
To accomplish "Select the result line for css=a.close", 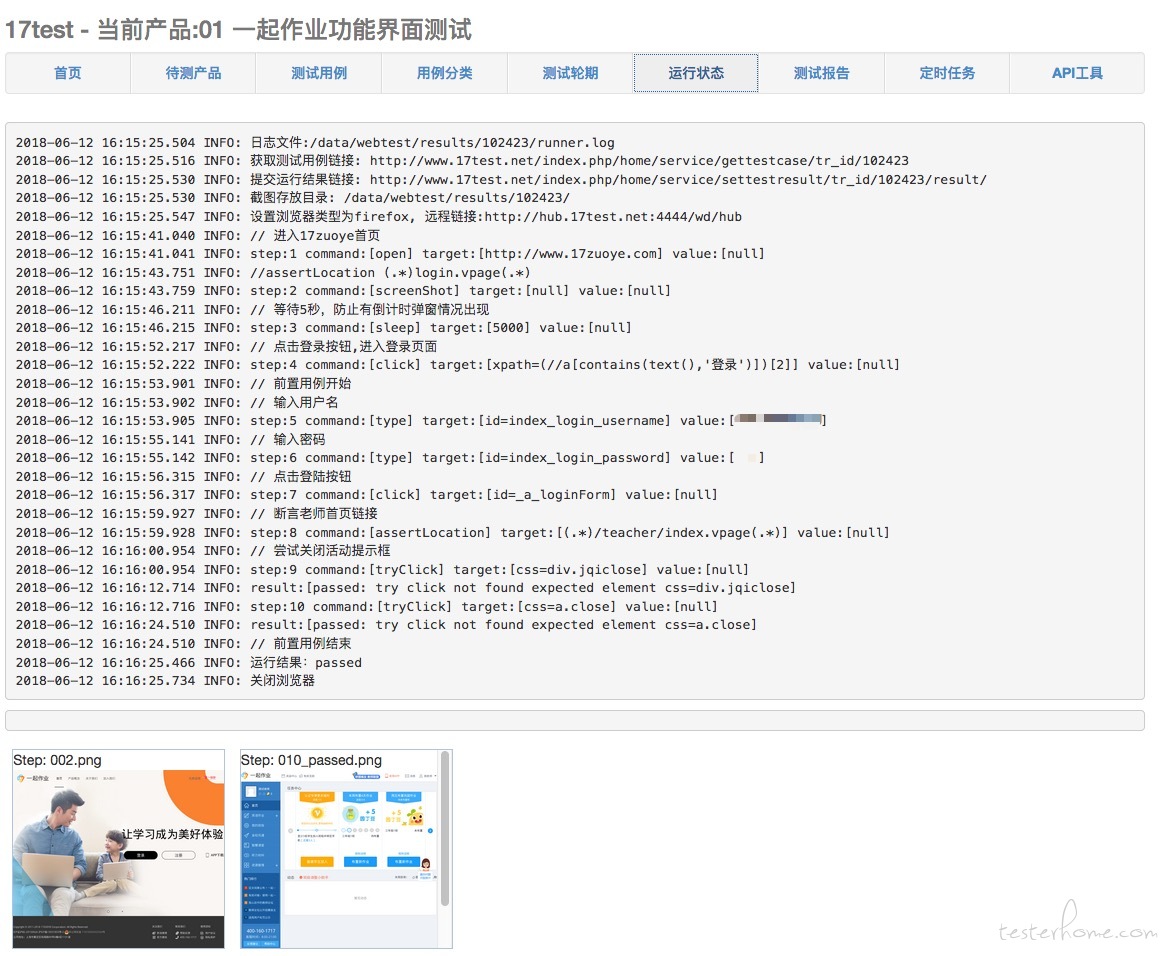I will pyautogui.click(x=386, y=625).
